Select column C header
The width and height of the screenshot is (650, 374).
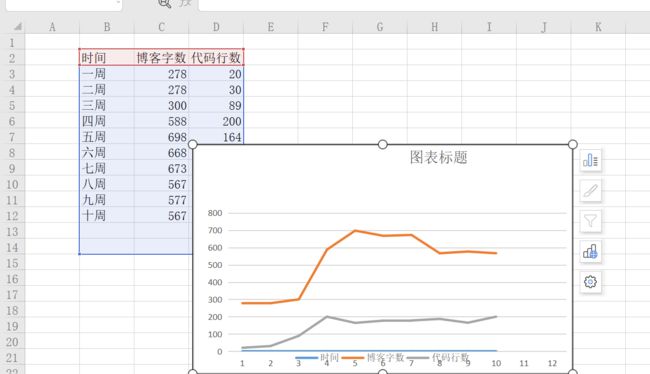pyautogui.click(x=161, y=27)
